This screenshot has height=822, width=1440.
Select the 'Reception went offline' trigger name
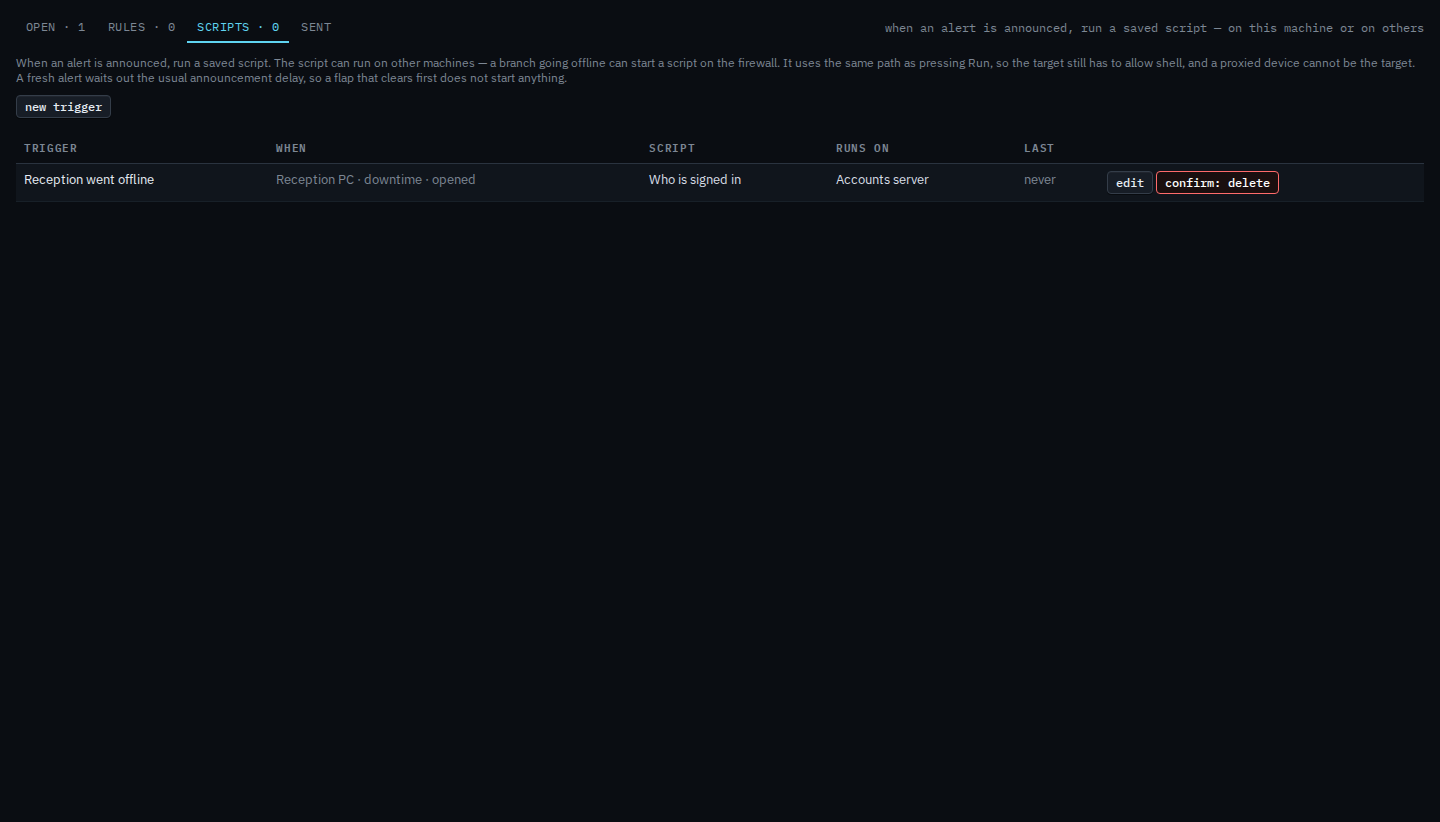point(89,180)
